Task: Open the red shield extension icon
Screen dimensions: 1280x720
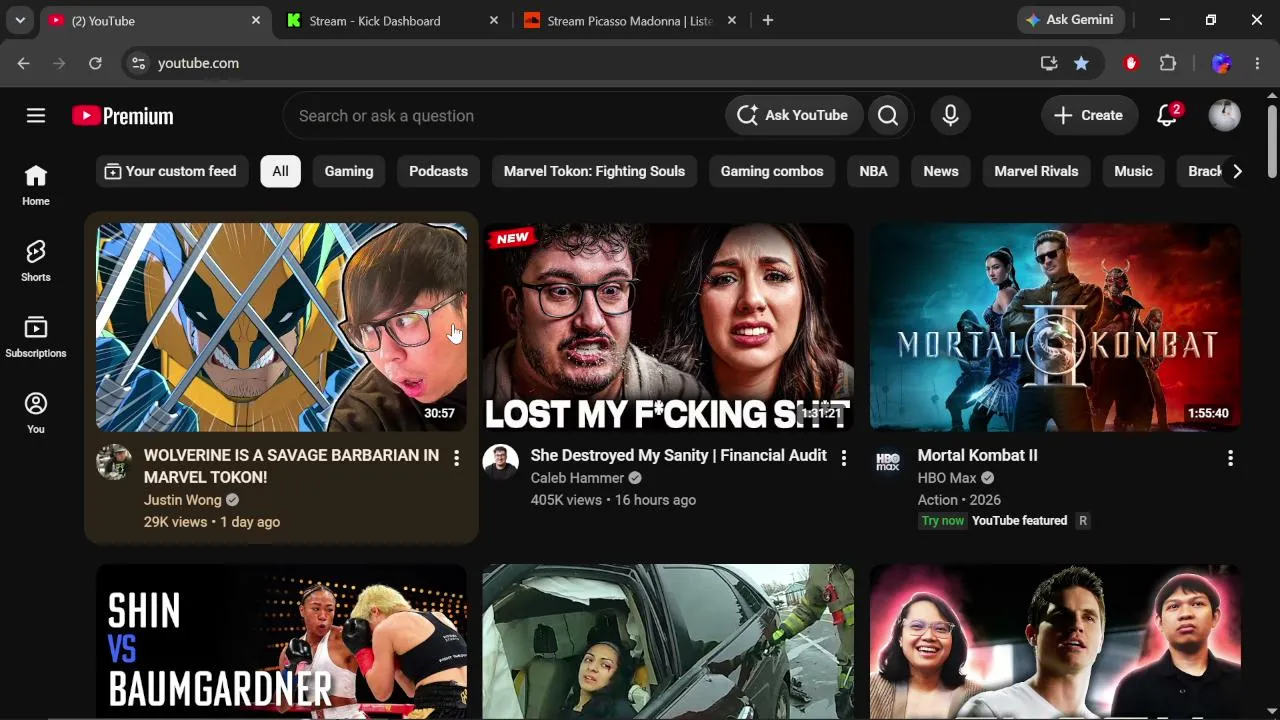Action: coord(1131,63)
